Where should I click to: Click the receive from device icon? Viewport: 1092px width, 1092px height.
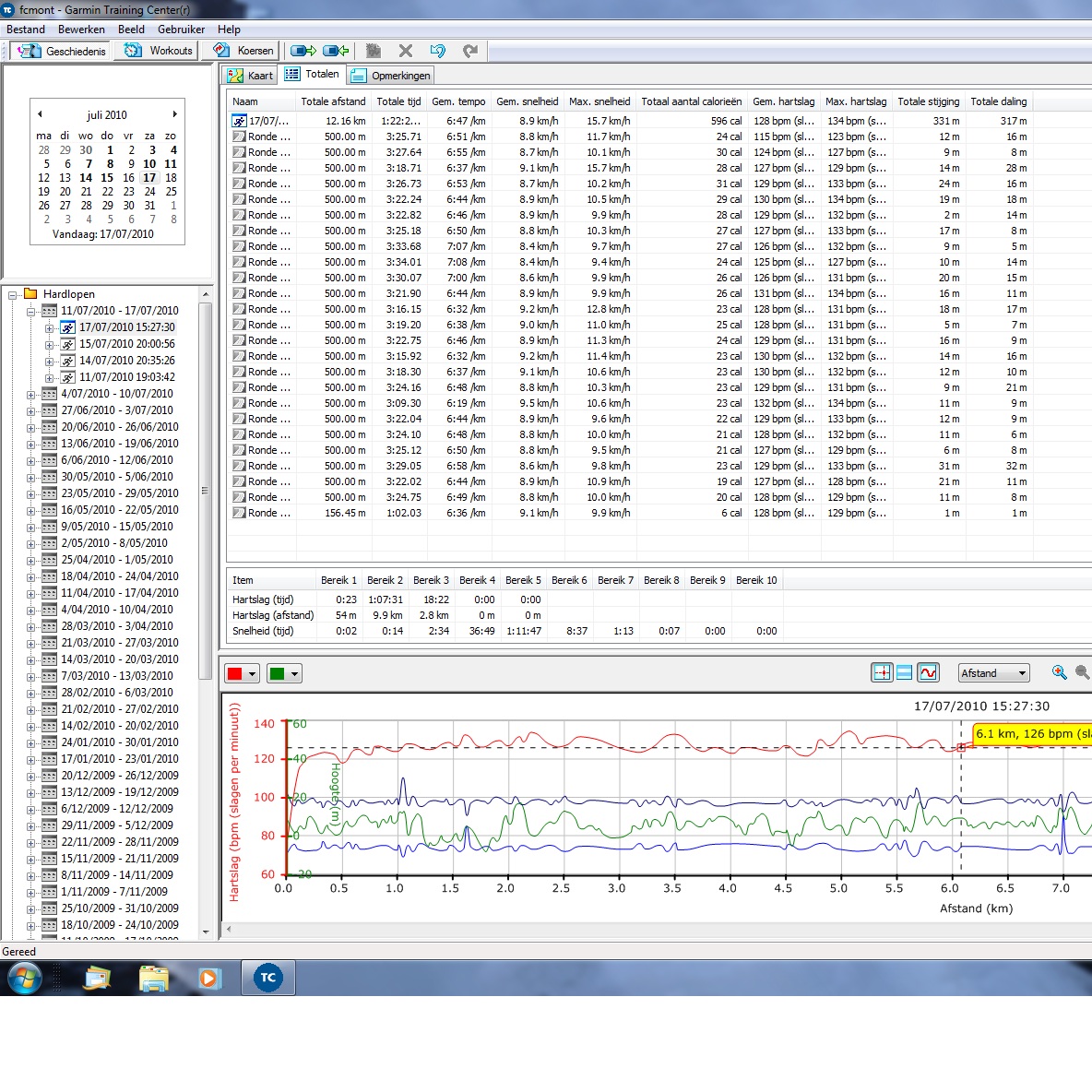point(337,51)
